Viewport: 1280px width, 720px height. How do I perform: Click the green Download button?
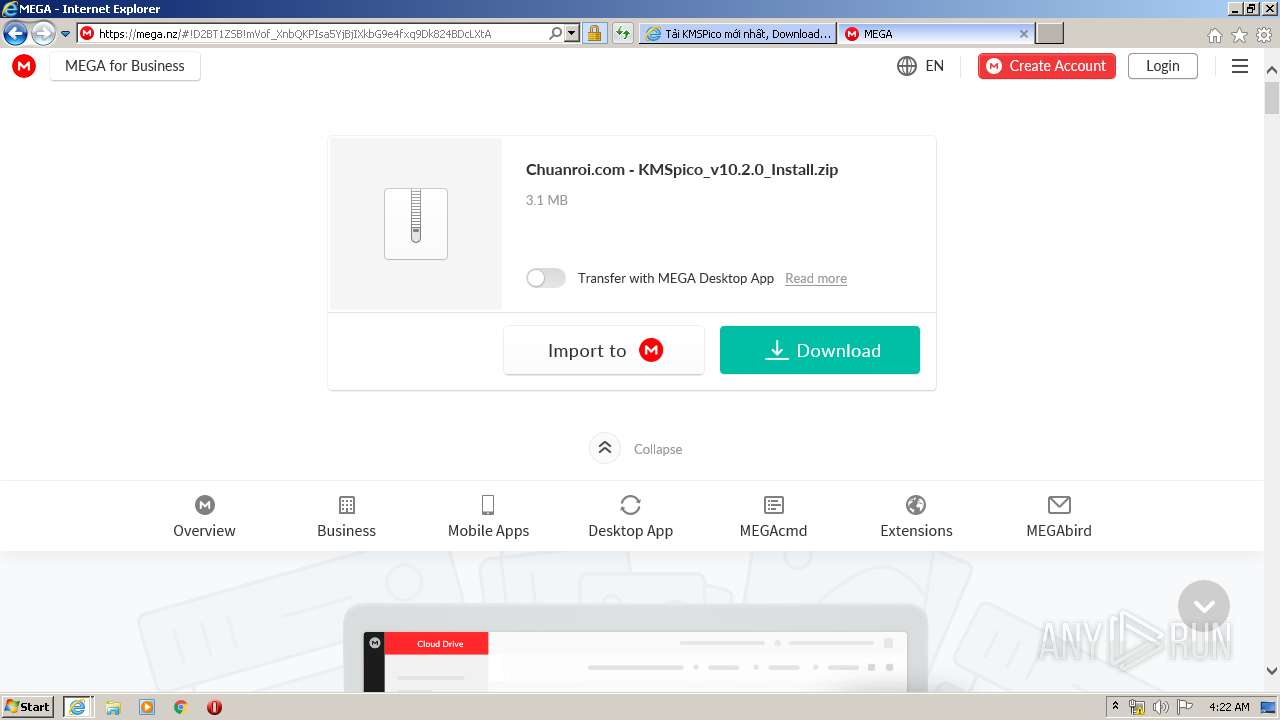click(820, 350)
